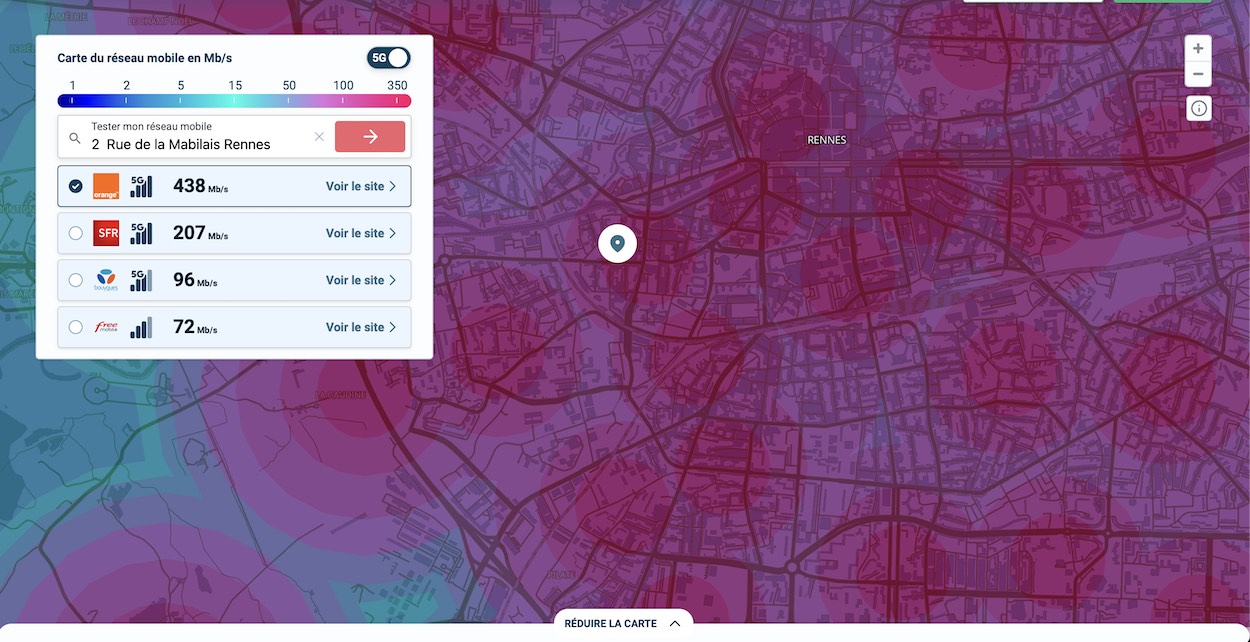Click the Mb/s speed color gradient scale

tap(234, 101)
